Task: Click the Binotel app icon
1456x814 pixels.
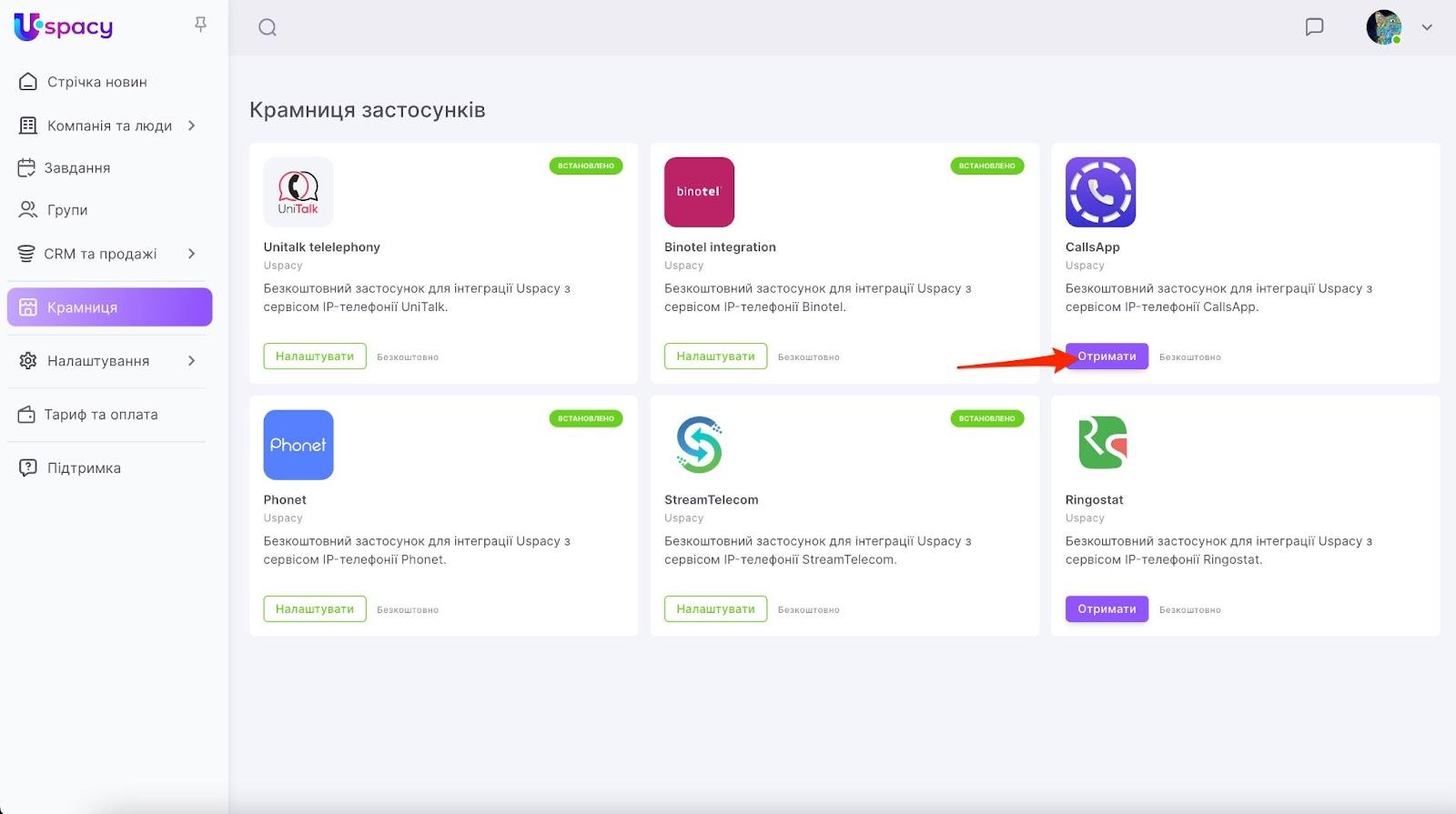Action: 699,192
